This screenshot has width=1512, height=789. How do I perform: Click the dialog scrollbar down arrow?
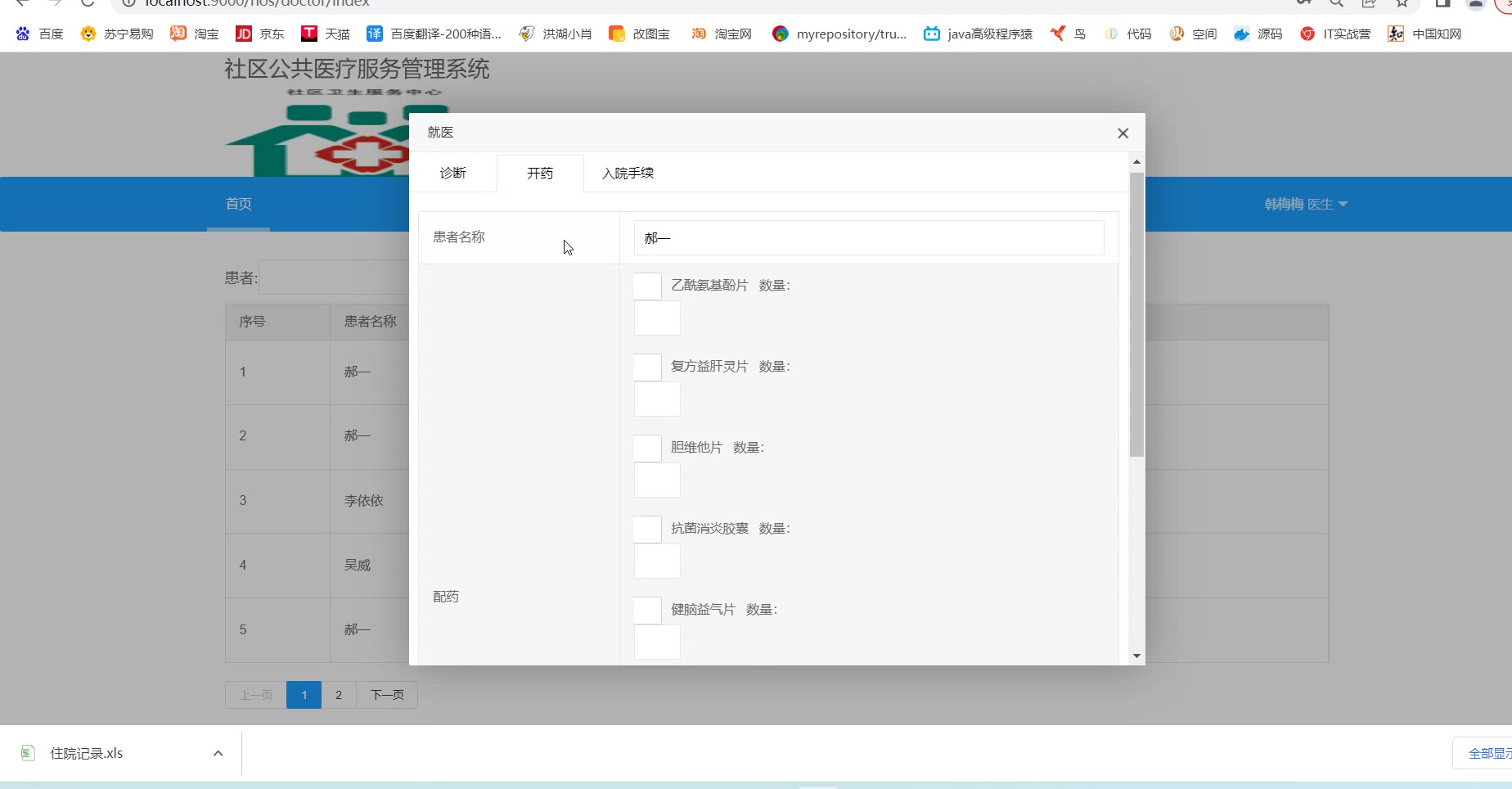pos(1136,656)
